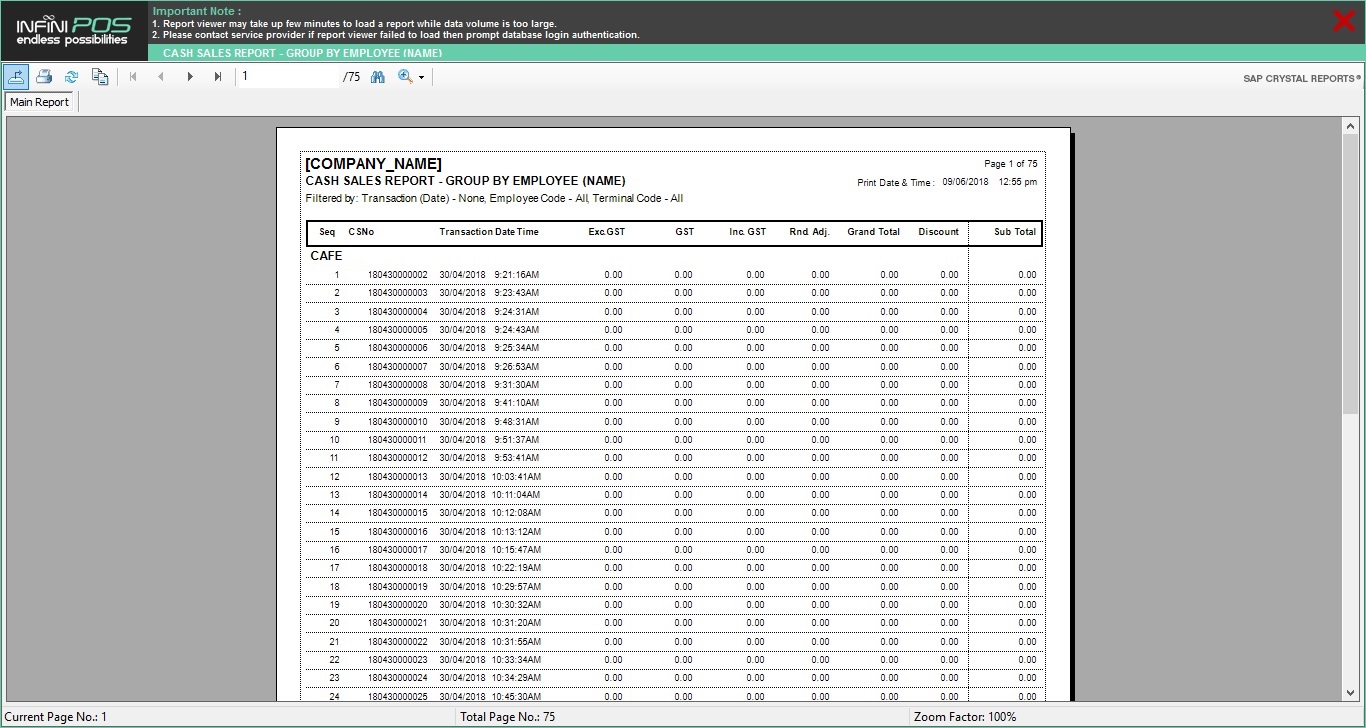Screen dimensions: 1366x728
Task: Click the Important Note heading
Action: [197, 11]
